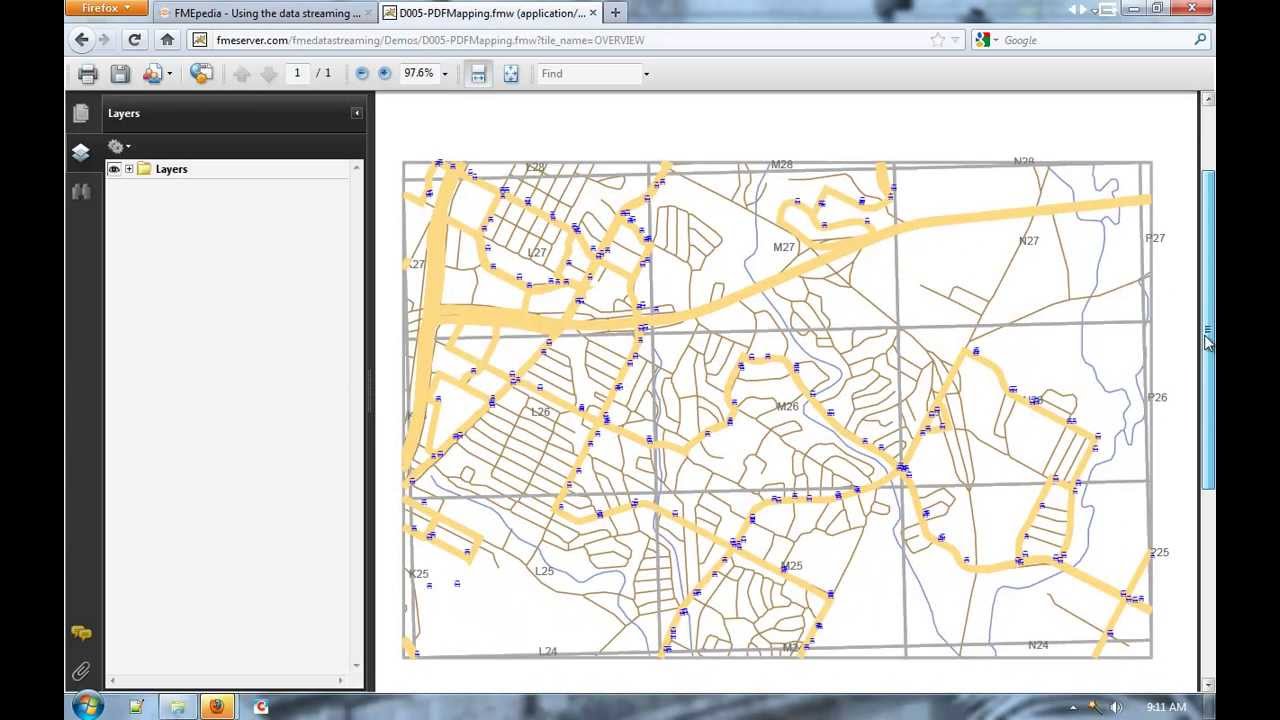Open the Windows Start menu
The image size is (1280, 720).
coord(87,705)
